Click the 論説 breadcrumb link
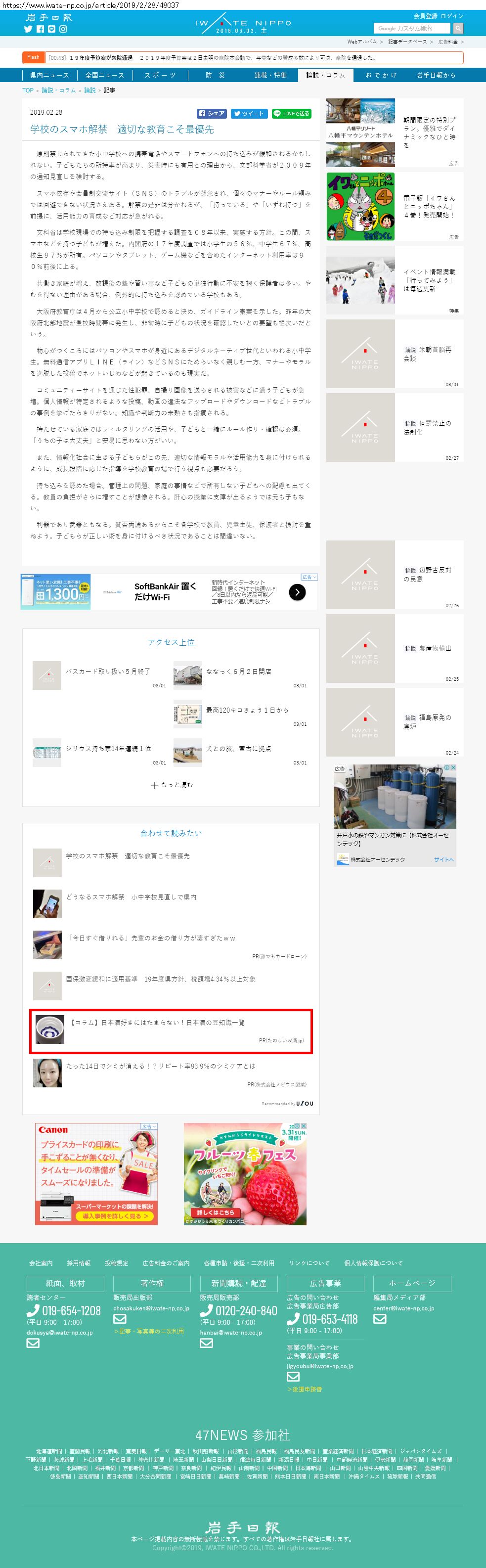 pyautogui.click(x=89, y=90)
